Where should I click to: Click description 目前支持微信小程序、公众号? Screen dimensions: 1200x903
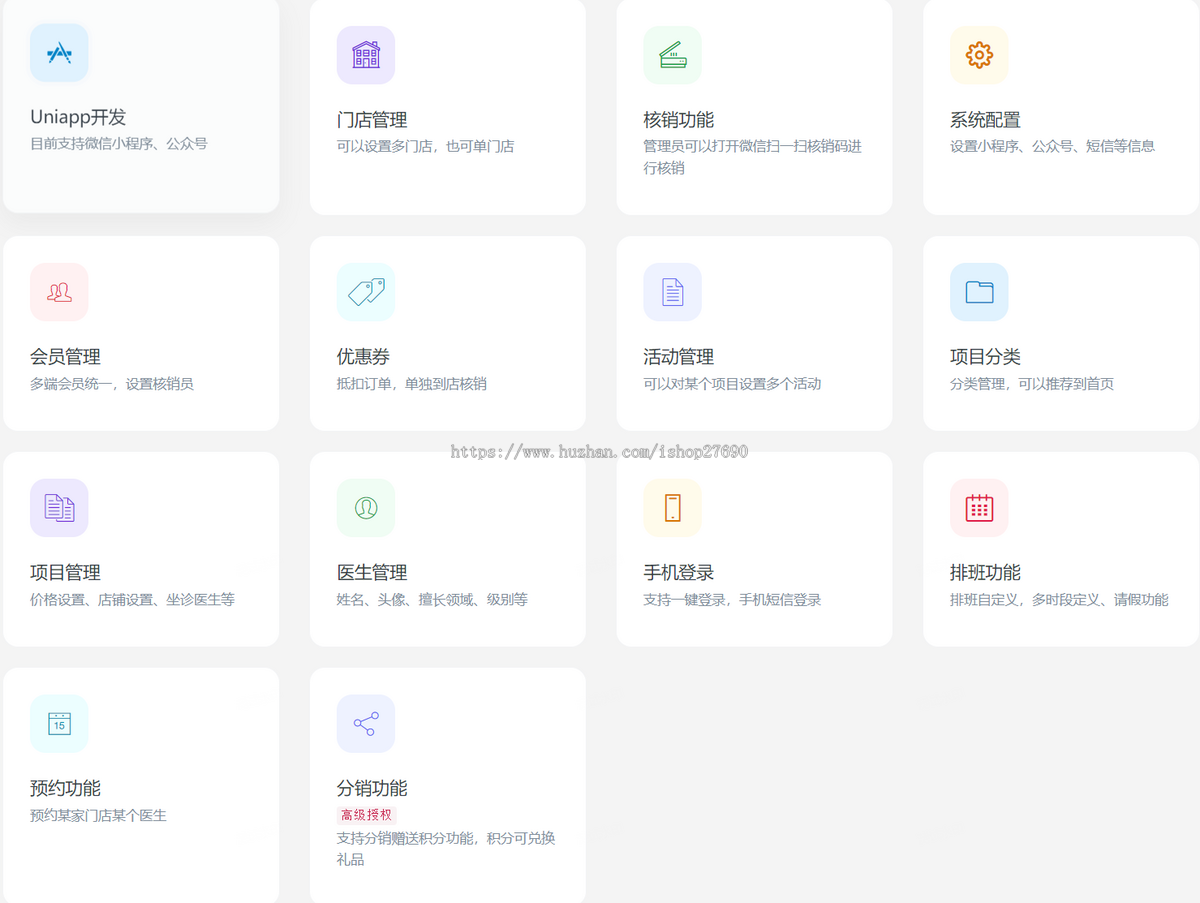pyautogui.click(x=119, y=144)
